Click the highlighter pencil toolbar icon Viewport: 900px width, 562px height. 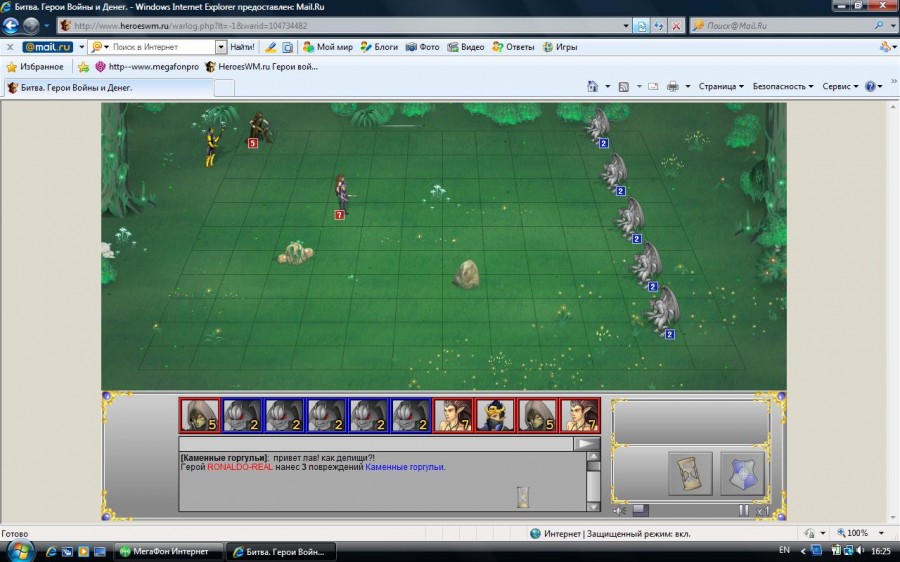click(x=270, y=47)
